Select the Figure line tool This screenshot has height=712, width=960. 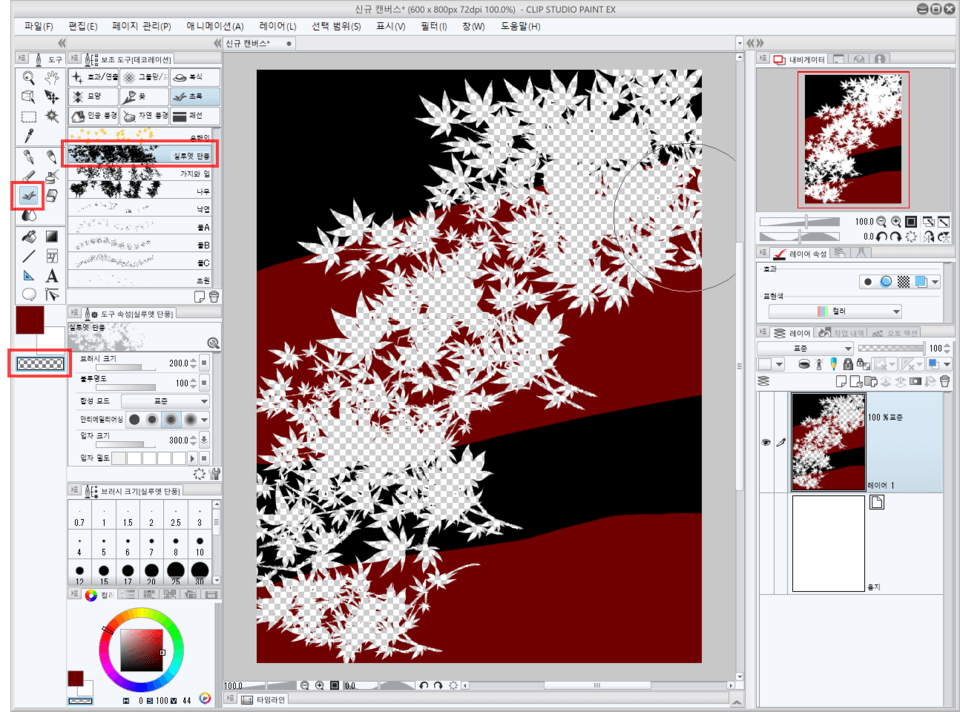(x=28, y=256)
